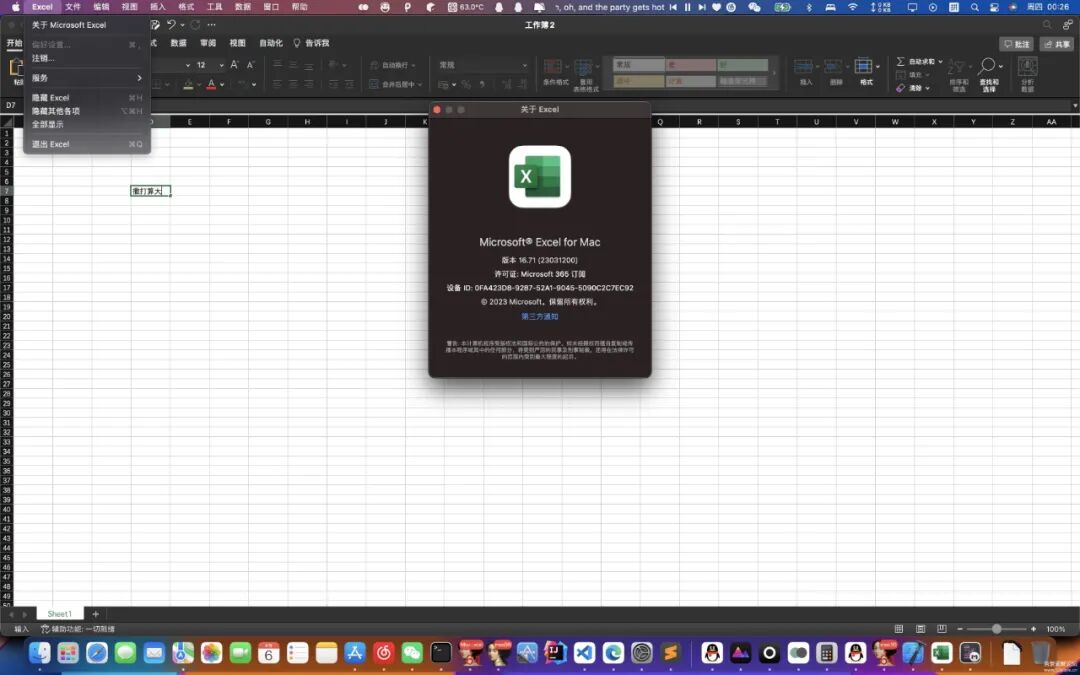The image size is (1080, 675).
Task: Click the zoom in plus icon
Action: click(1033, 629)
